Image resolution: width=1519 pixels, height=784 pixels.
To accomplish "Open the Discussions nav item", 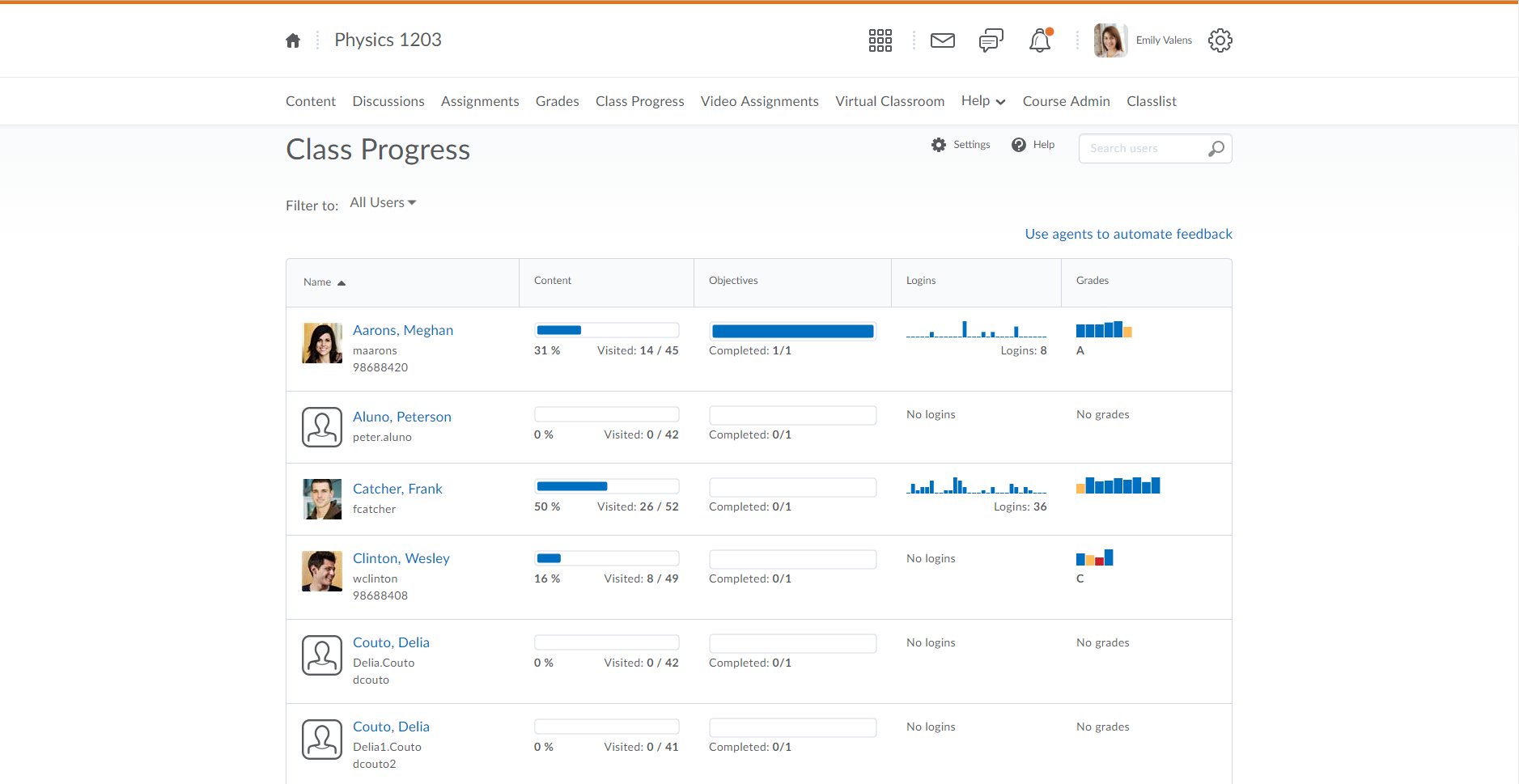I will [x=388, y=101].
